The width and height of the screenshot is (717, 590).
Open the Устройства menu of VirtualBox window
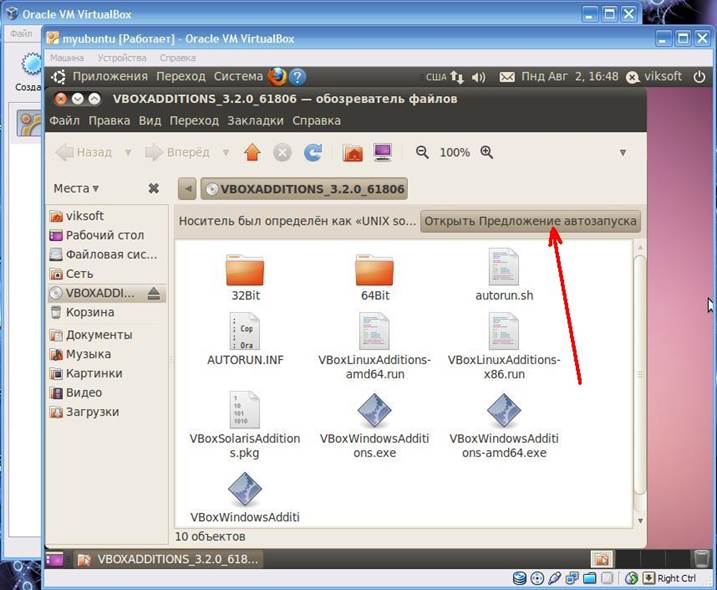click(x=122, y=58)
